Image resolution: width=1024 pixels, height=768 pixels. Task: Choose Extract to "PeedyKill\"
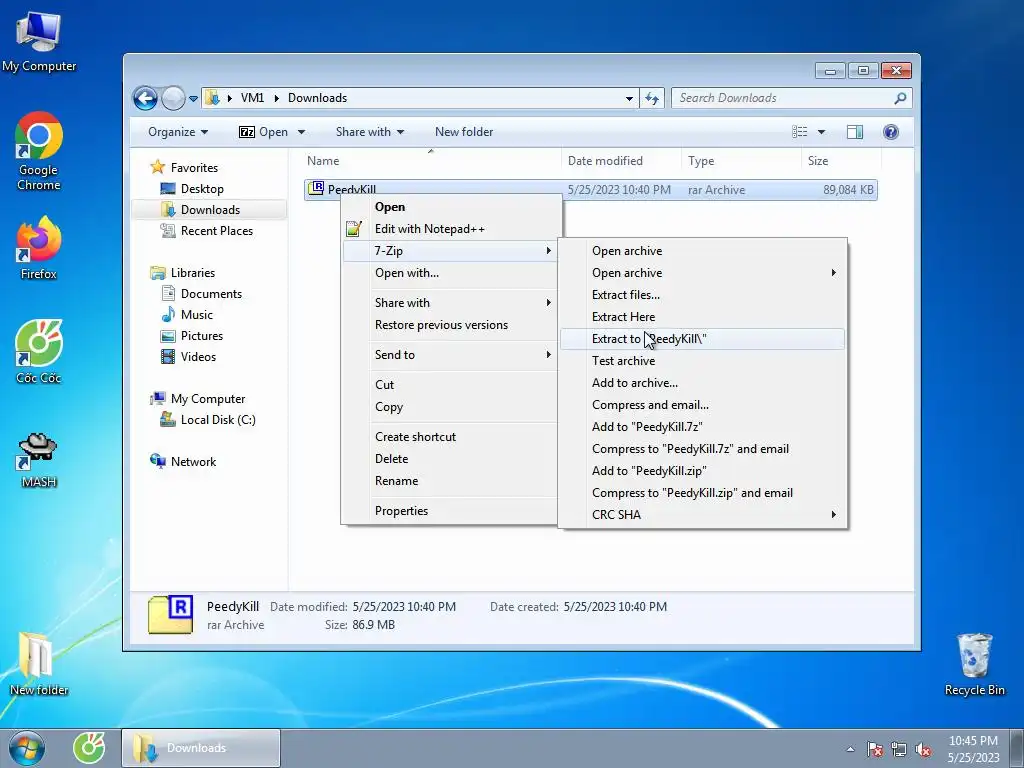tap(703, 339)
